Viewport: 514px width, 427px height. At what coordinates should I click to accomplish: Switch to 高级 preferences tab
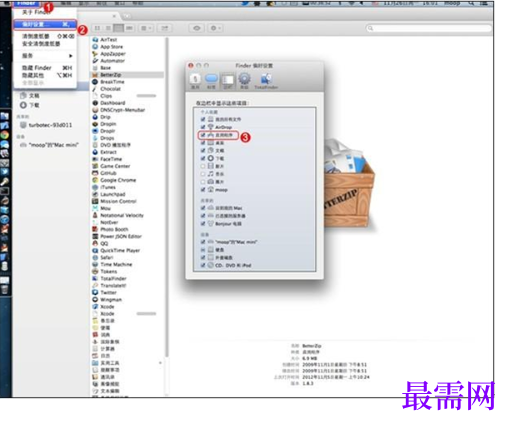244,81
